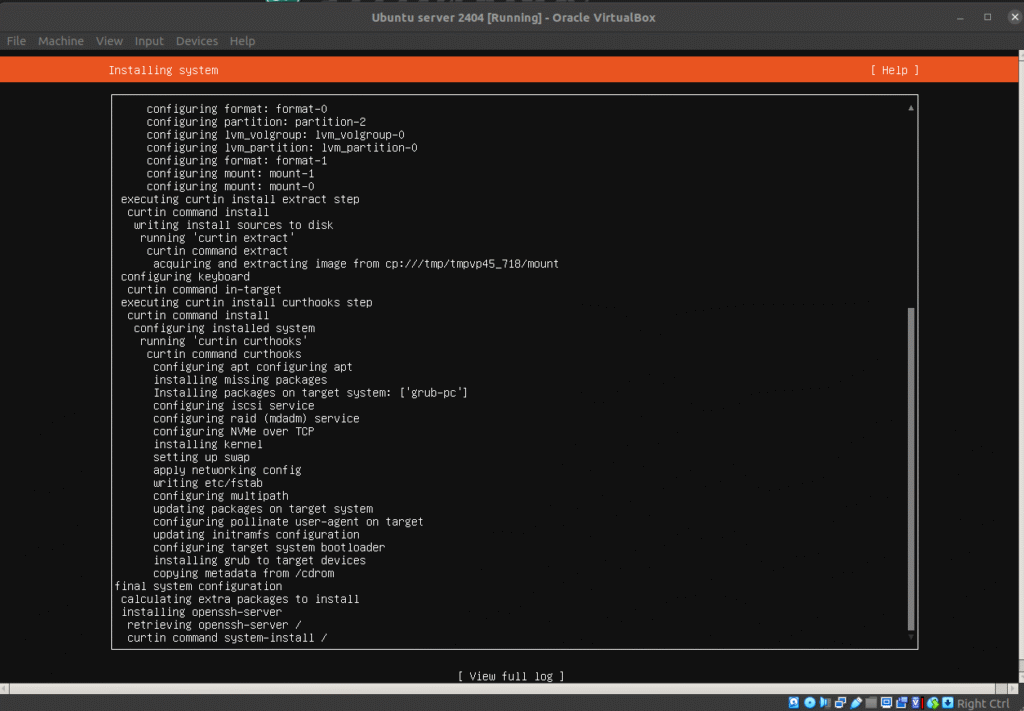Open the Machine menu
The height and width of the screenshot is (711, 1024).
[x=61, y=41]
